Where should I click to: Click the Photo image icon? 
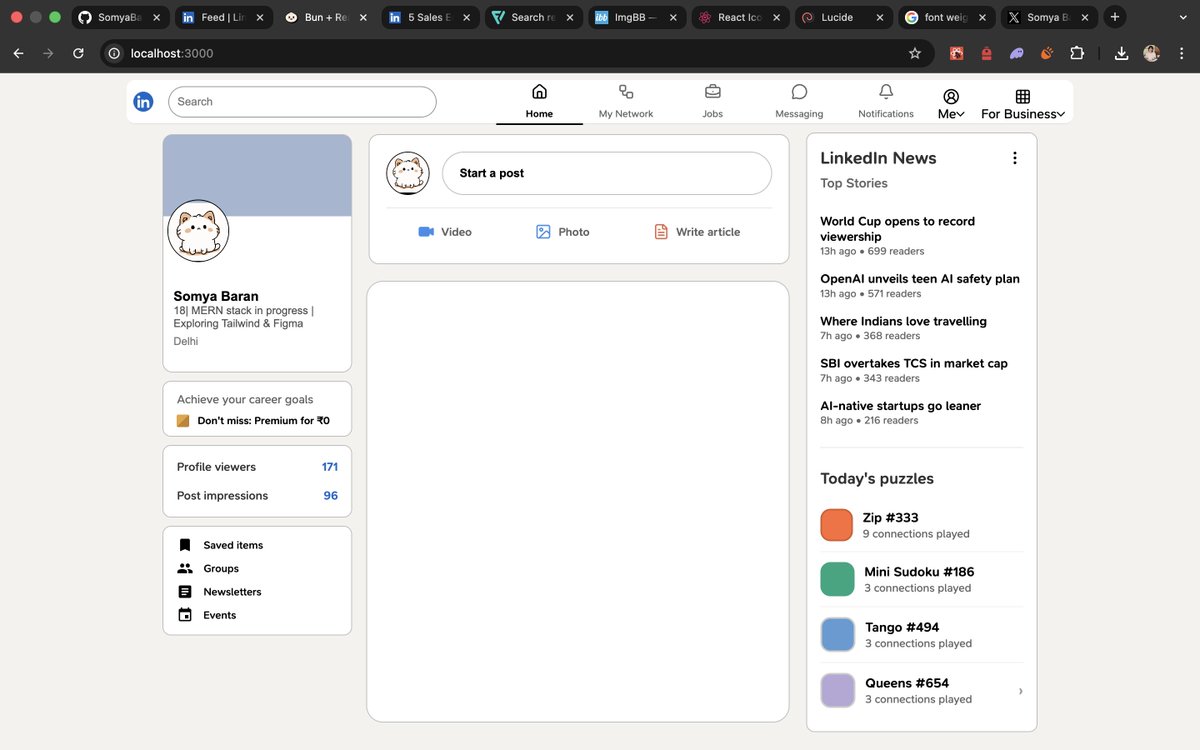pyautogui.click(x=543, y=232)
